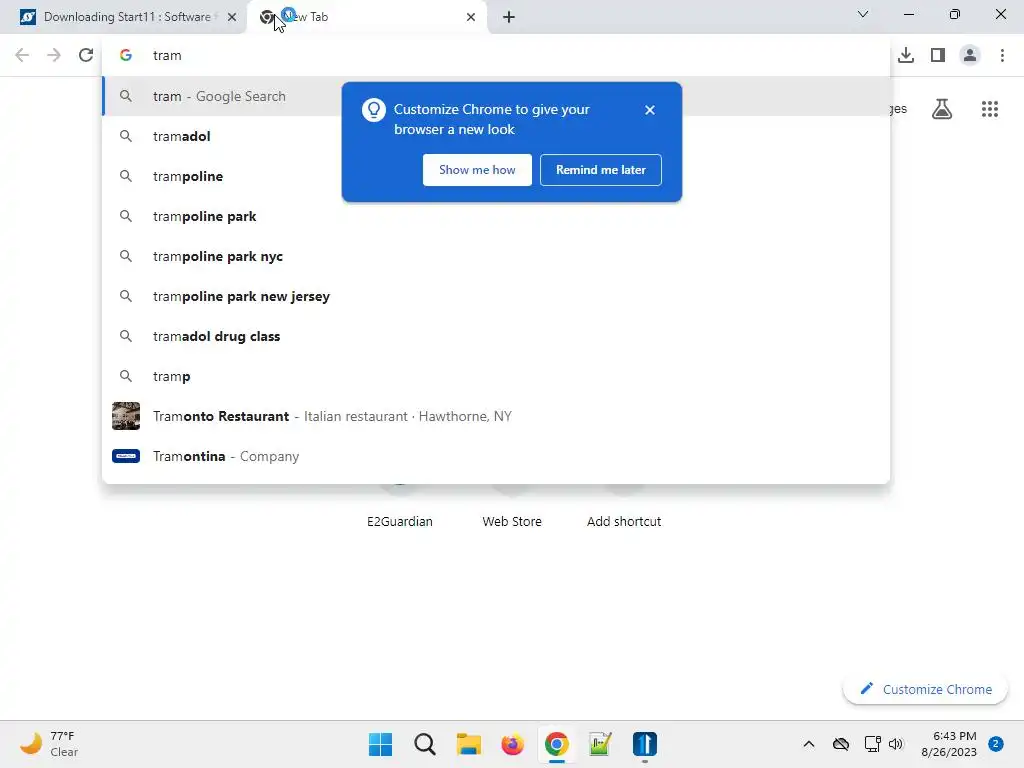Close the Downloading Start11 tab
The width and height of the screenshot is (1024, 768).
pos(232,17)
